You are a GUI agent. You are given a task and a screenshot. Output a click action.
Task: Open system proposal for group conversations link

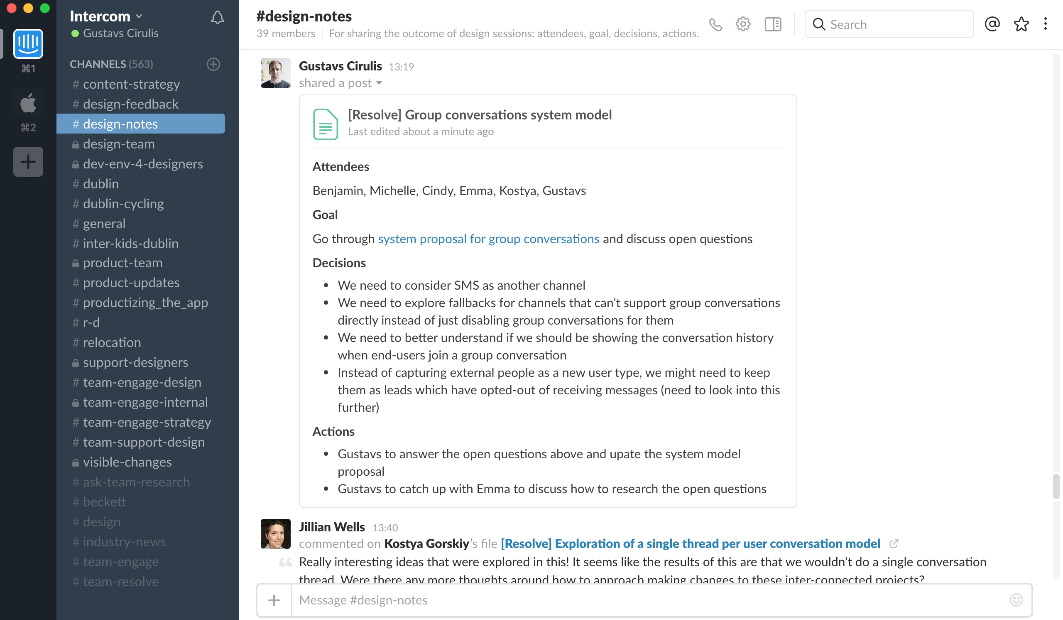tap(488, 239)
